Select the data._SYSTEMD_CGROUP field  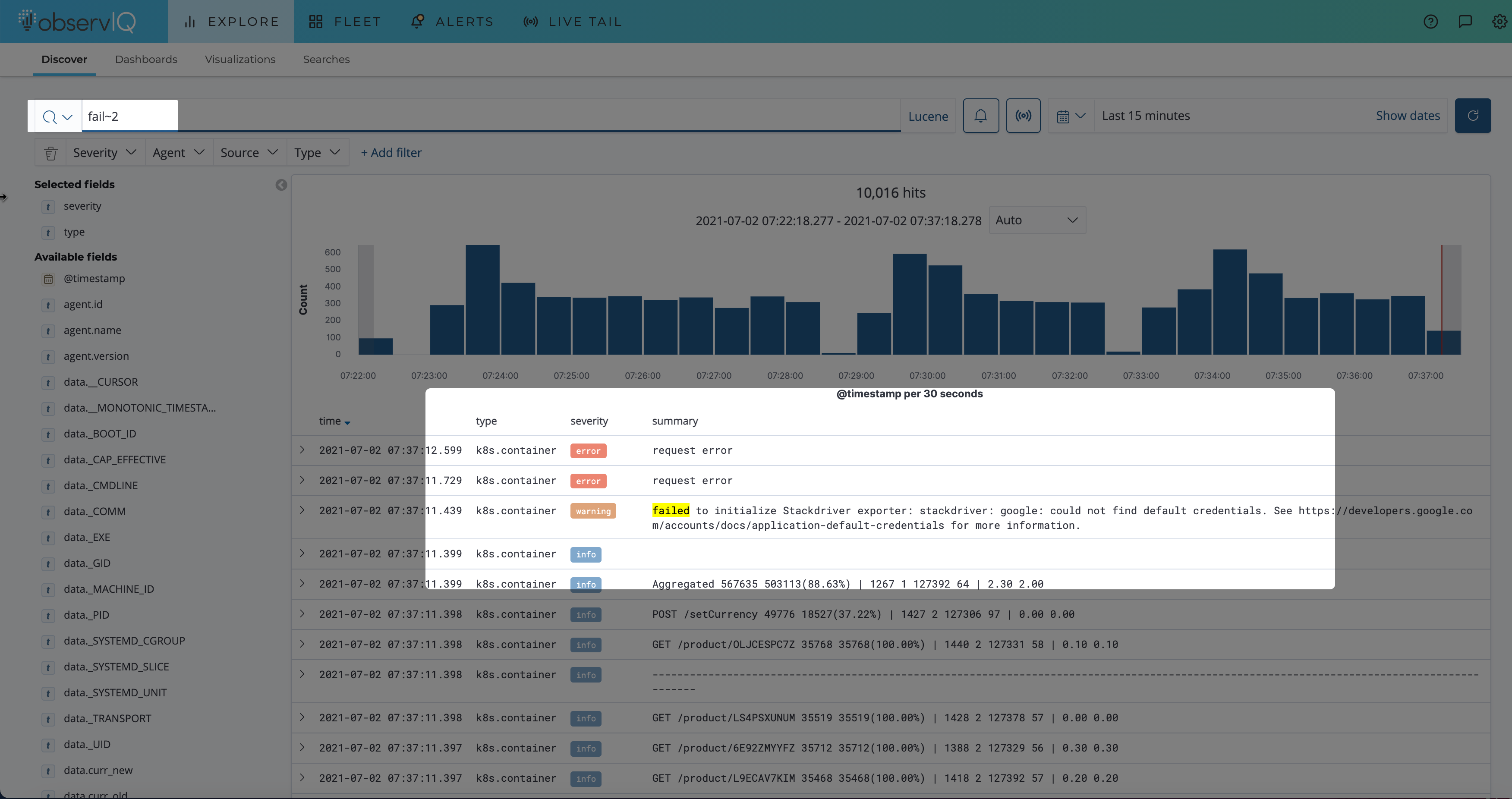click(x=124, y=641)
